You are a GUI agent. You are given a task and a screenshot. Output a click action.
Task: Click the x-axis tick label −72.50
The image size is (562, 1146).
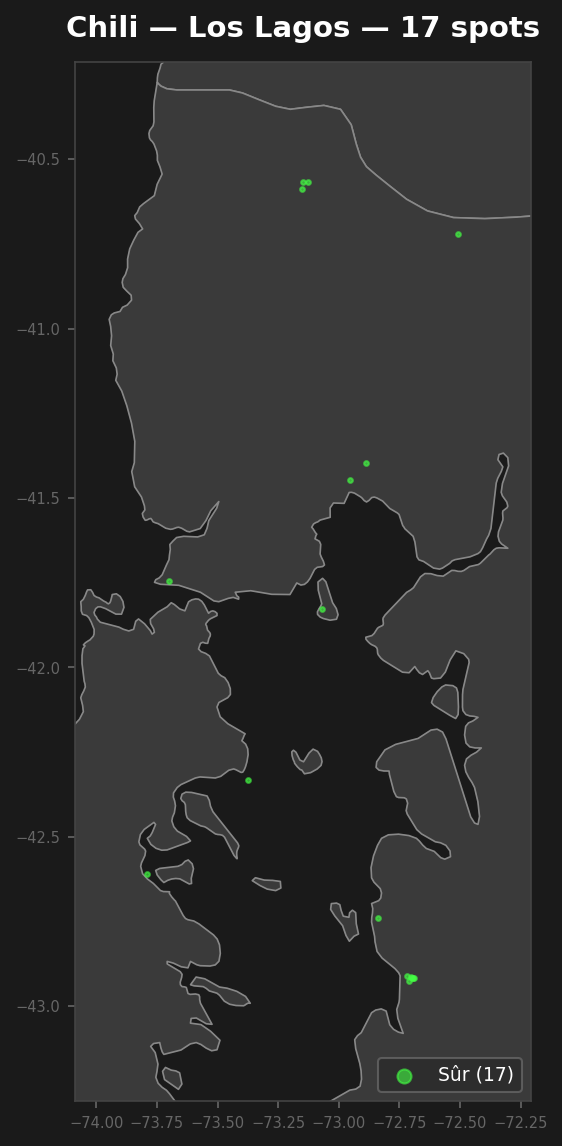pos(460,1122)
